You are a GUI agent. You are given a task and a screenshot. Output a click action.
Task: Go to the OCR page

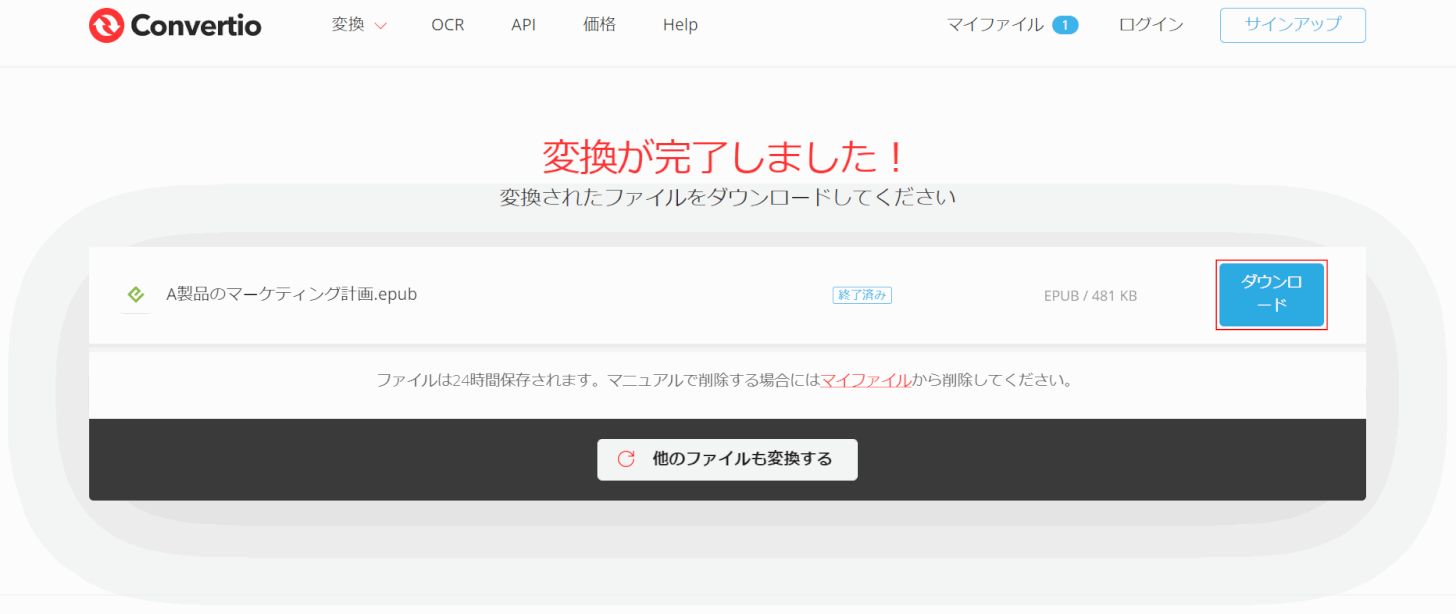447,25
